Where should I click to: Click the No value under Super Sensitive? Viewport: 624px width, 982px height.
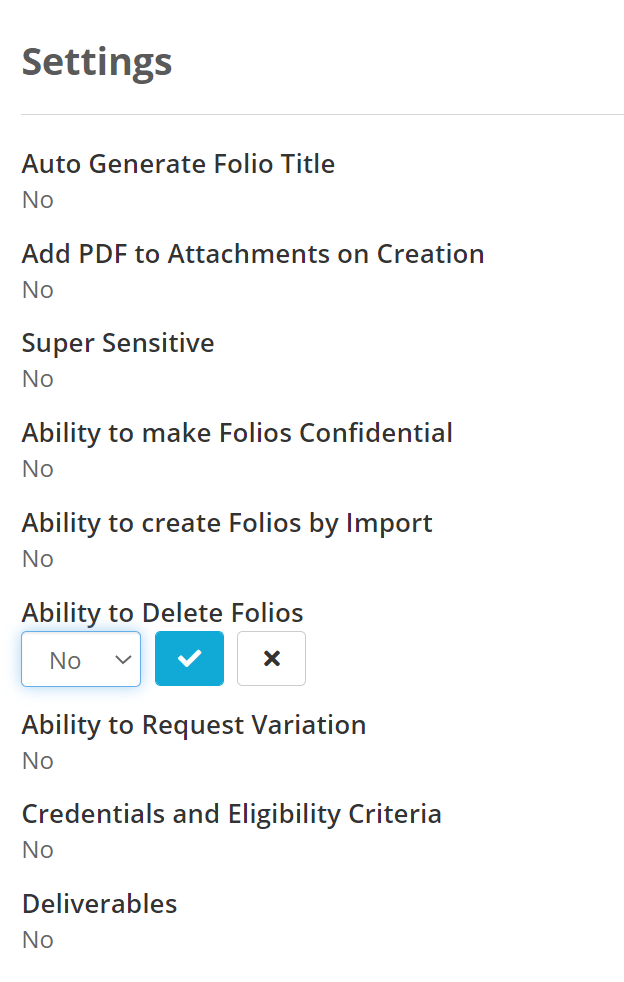click(38, 379)
